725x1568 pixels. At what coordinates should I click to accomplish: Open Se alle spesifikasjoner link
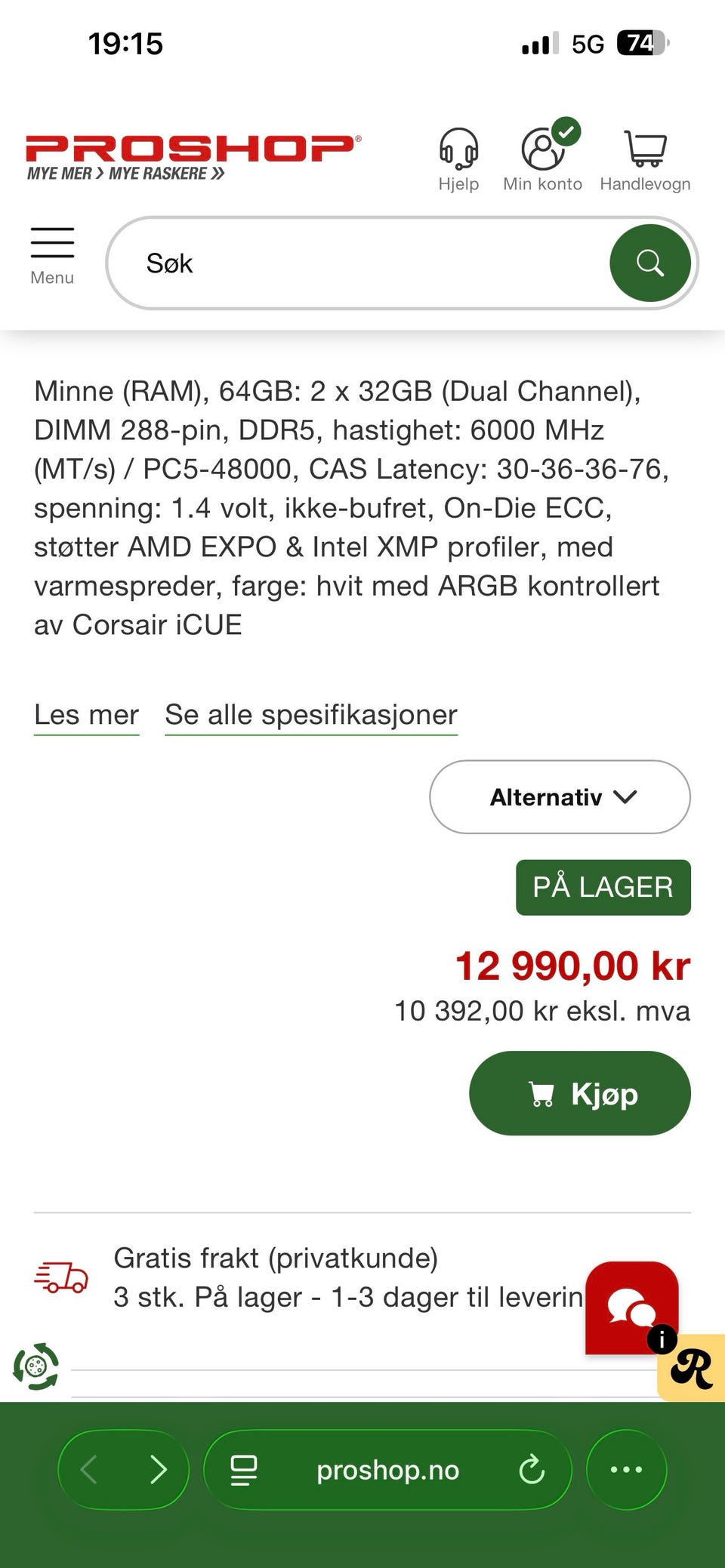[311, 714]
